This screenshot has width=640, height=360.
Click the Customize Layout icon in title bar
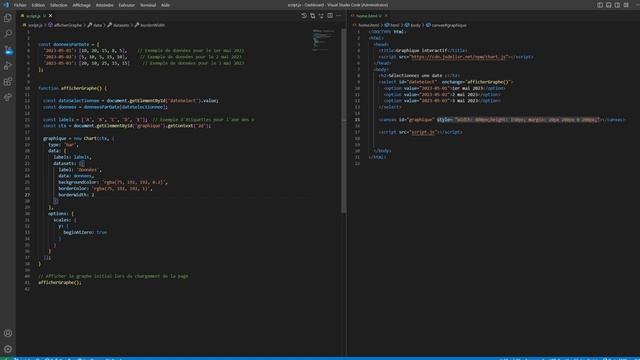[x=626, y=5]
